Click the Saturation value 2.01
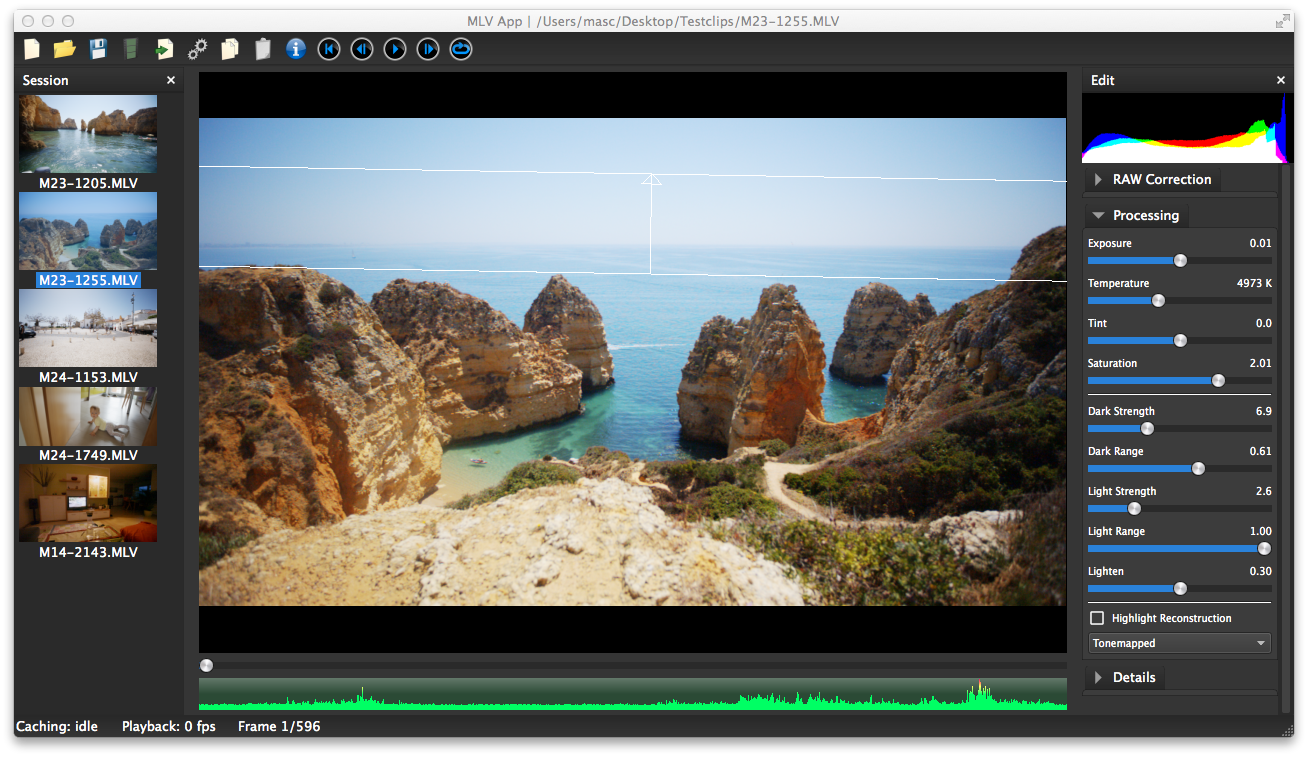Viewport: 1308px width, 757px height. click(x=1260, y=363)
